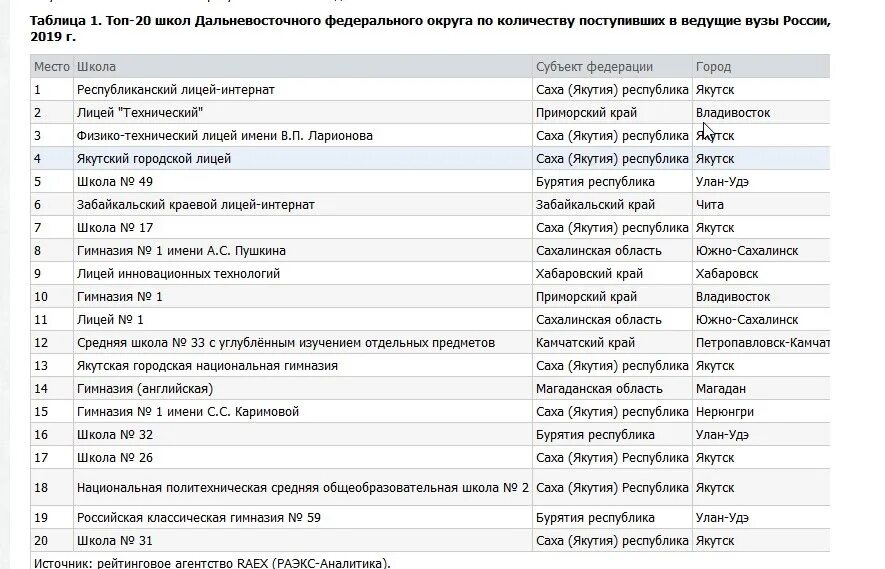The image size is (885, 569).
Task: Click the 'Нерюнгри' city cell
Action: click(x=725, y=412)
